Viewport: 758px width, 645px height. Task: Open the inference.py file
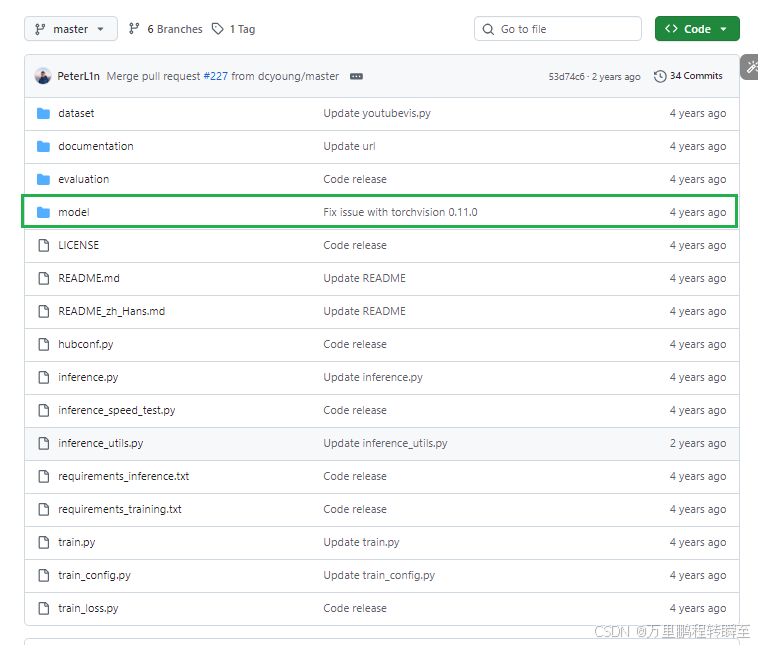(x=88, y=377)
